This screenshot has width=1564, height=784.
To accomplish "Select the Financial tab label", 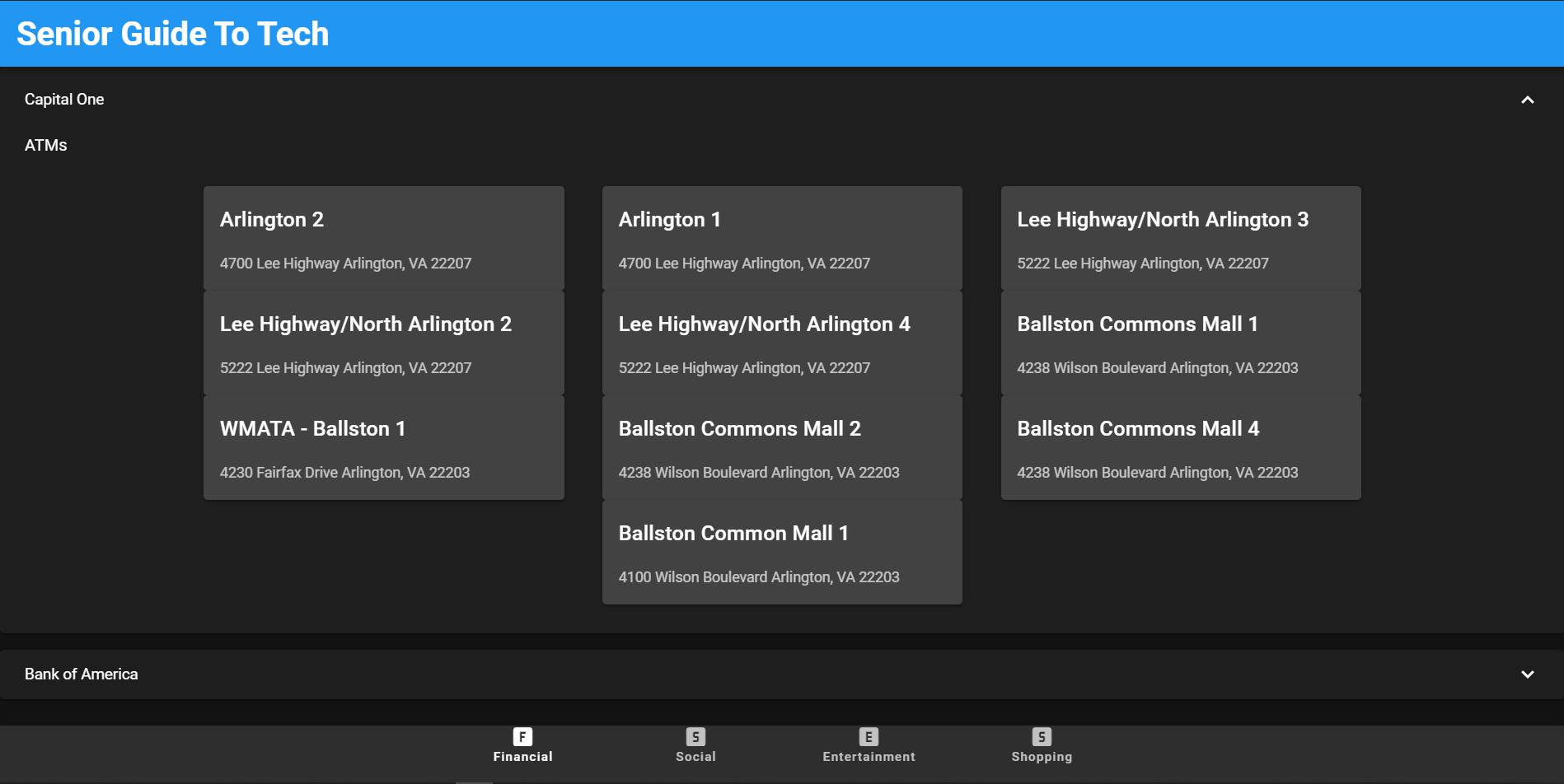I will point(522,757).
